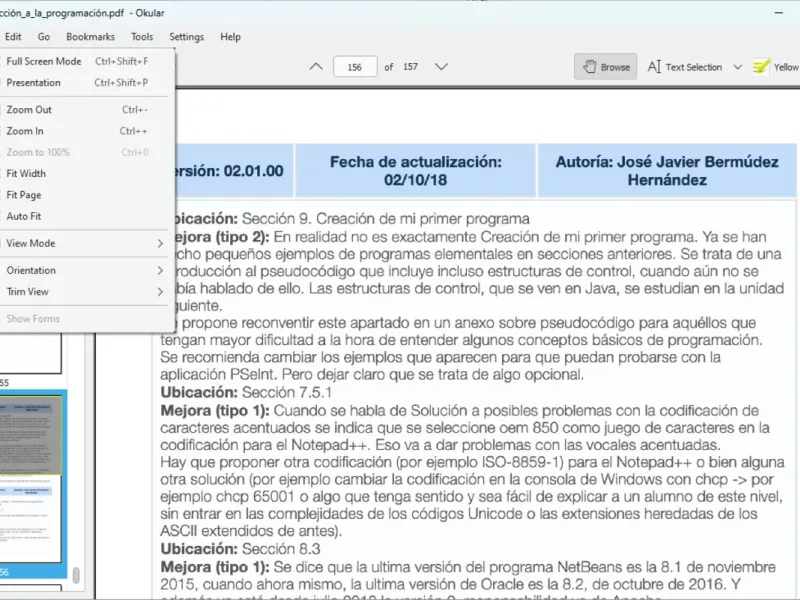
Task: Choose Fit Width option
Action: pyautogui.click(x=84, y=173)
